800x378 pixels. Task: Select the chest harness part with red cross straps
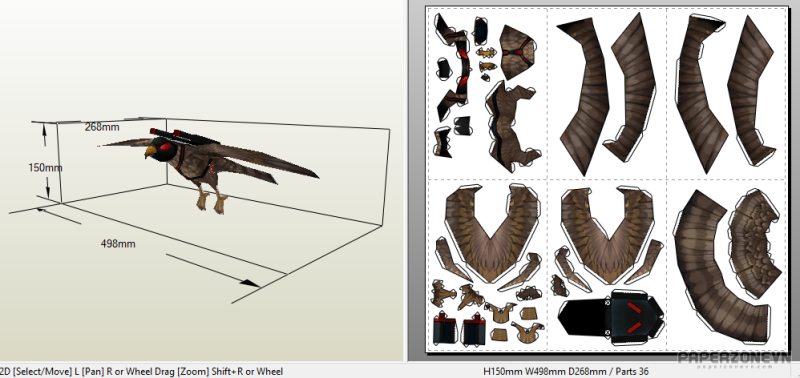517,51
